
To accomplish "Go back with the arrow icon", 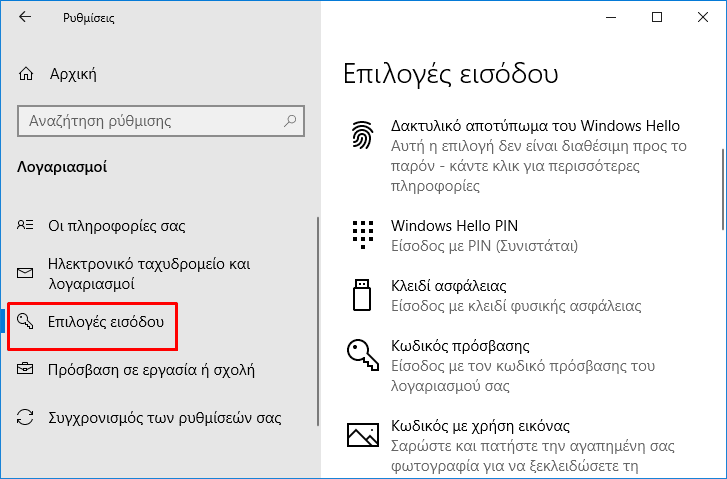I will [x=25, y=17].
